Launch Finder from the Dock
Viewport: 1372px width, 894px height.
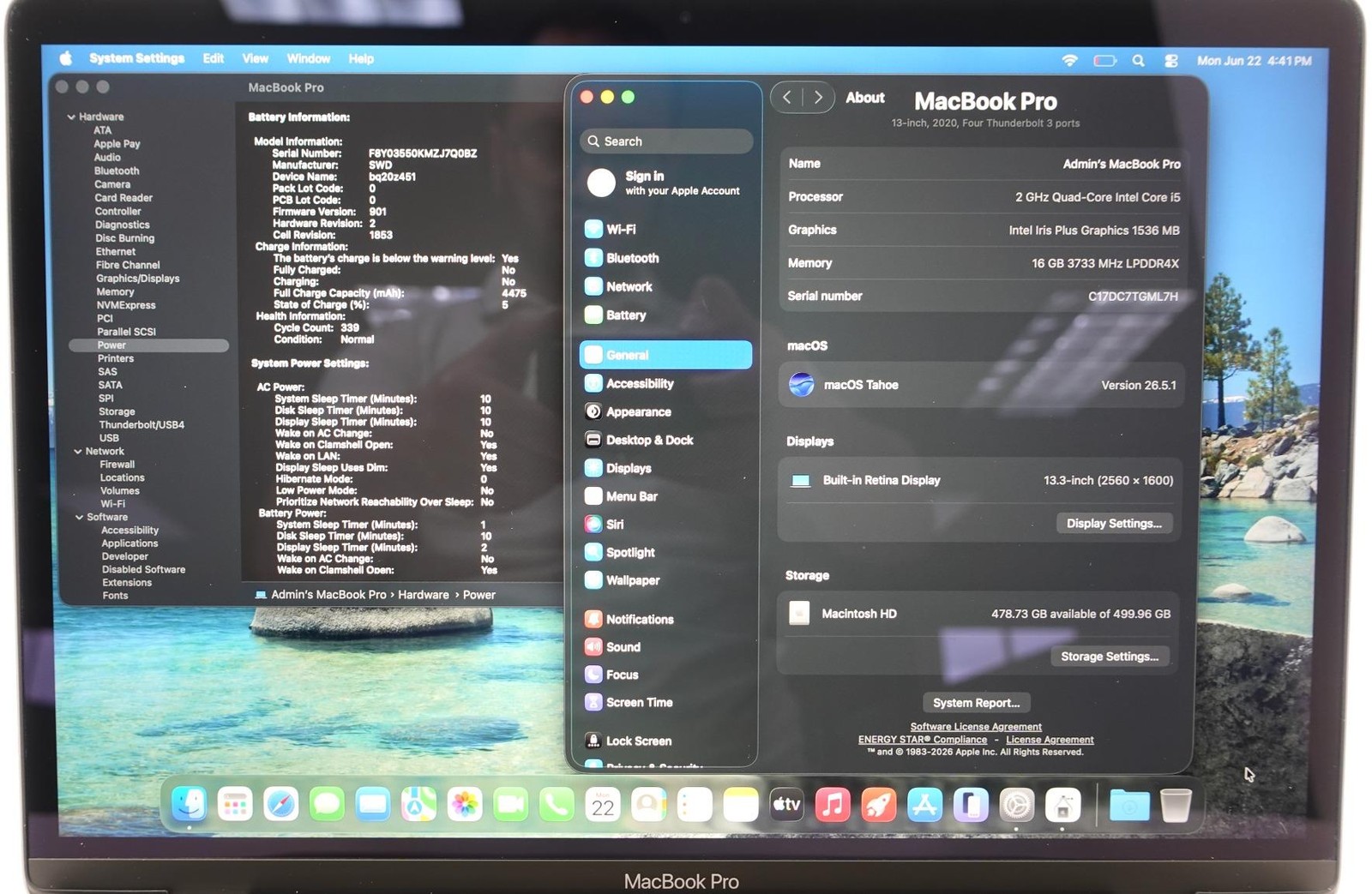(x=190, y=804)
